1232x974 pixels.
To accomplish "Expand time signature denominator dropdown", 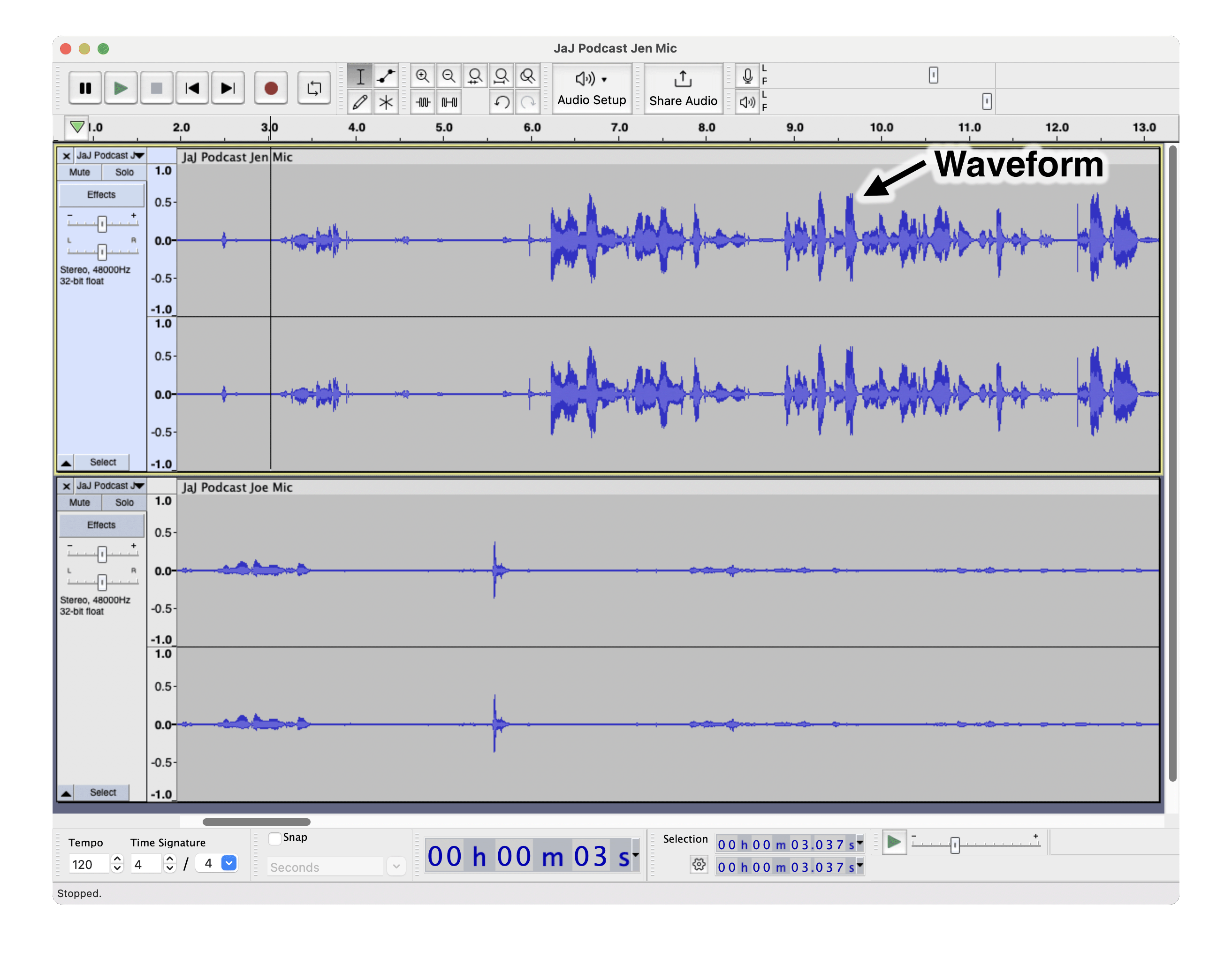I will click(x=228, y=863).
